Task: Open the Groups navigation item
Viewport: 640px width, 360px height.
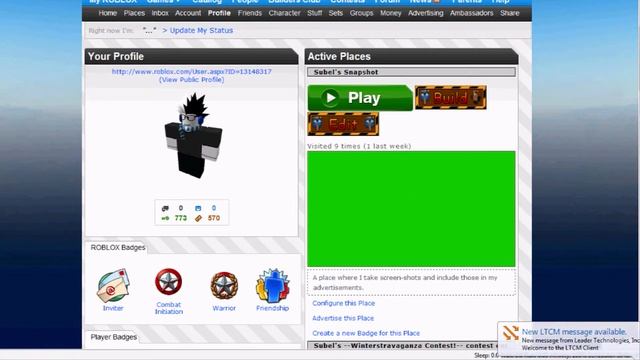Action: (x=362, y=13)
